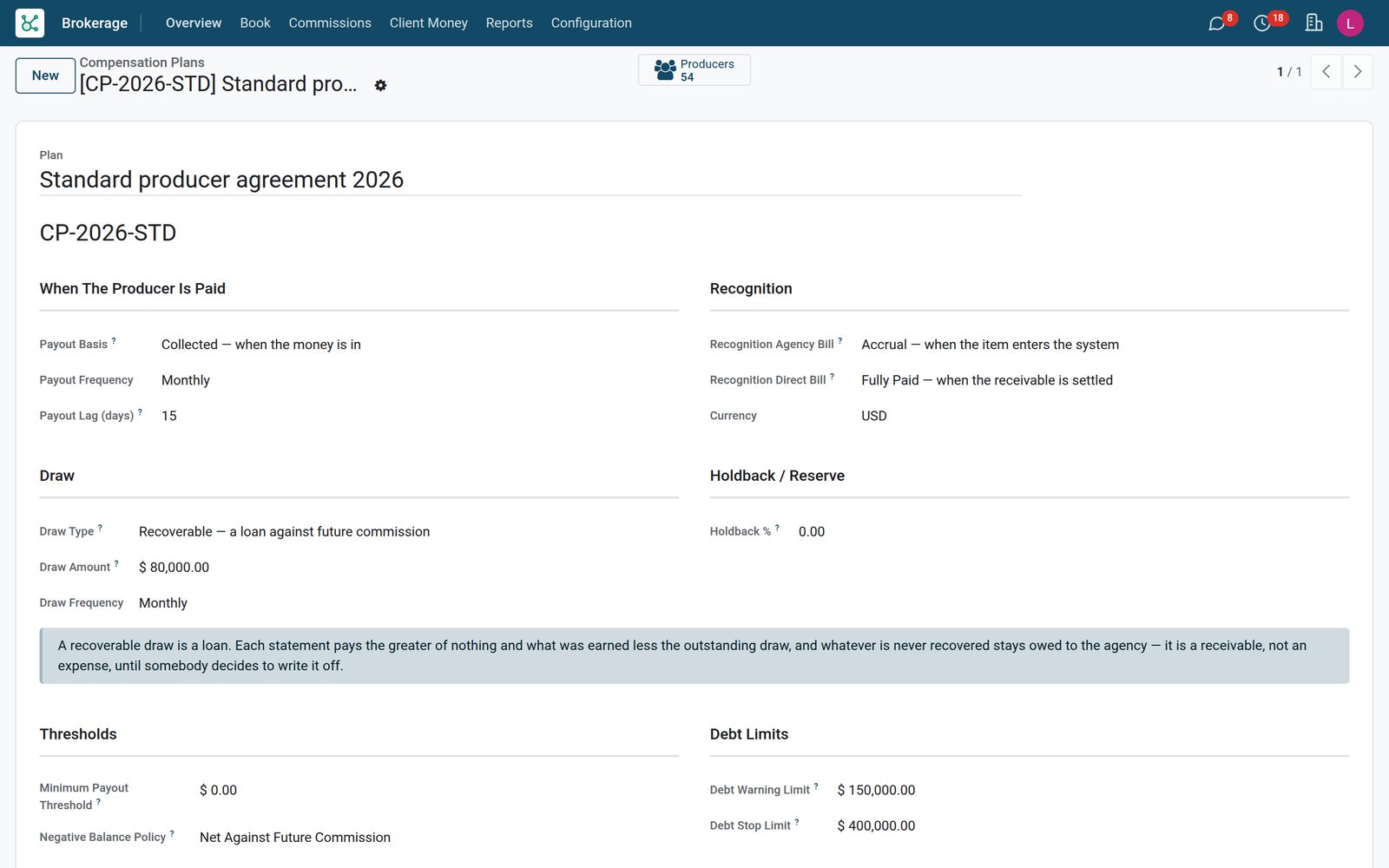Show help tooltip for Recognition Agency Bill

[x=839, y=341]
